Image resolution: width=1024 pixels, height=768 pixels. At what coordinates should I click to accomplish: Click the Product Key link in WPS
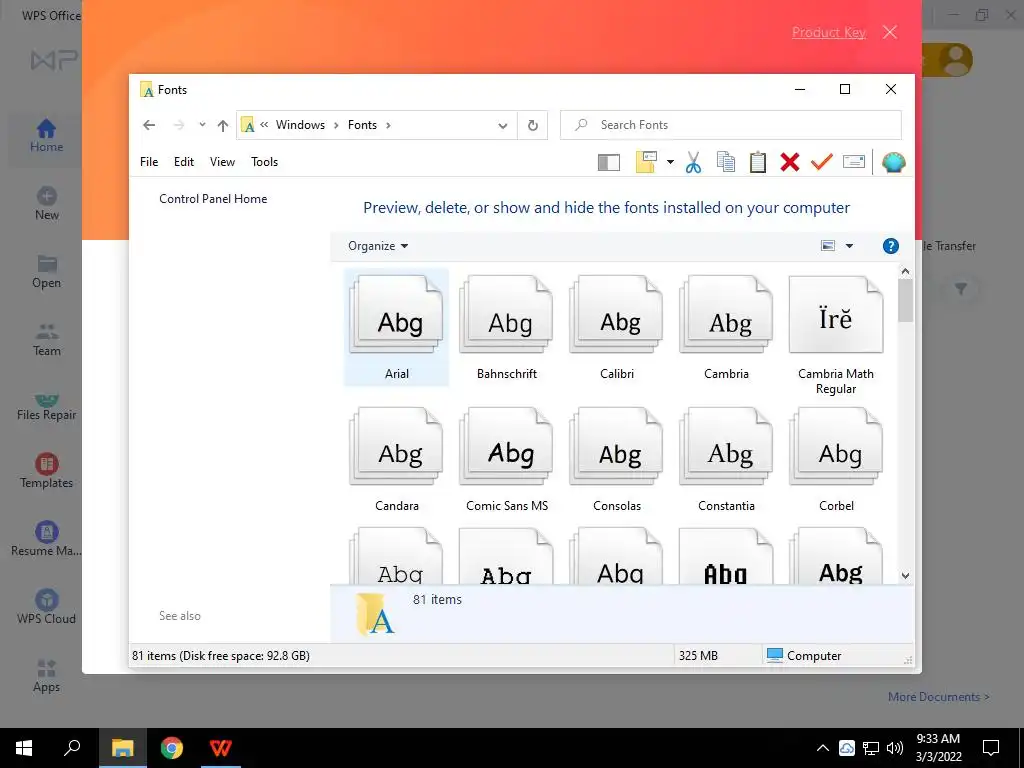click(829, 32)
